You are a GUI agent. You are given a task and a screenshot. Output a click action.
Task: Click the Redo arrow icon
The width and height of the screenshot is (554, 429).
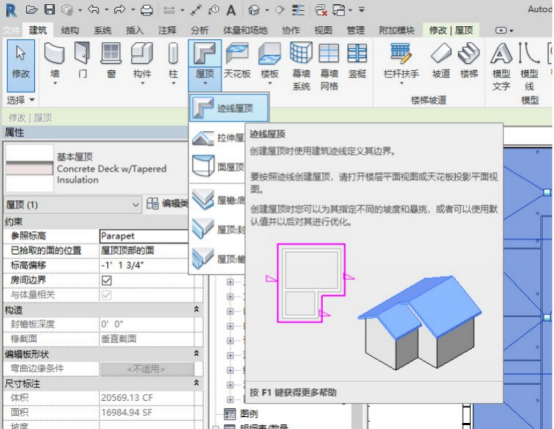pyautogui.click(x=119, y=10)
